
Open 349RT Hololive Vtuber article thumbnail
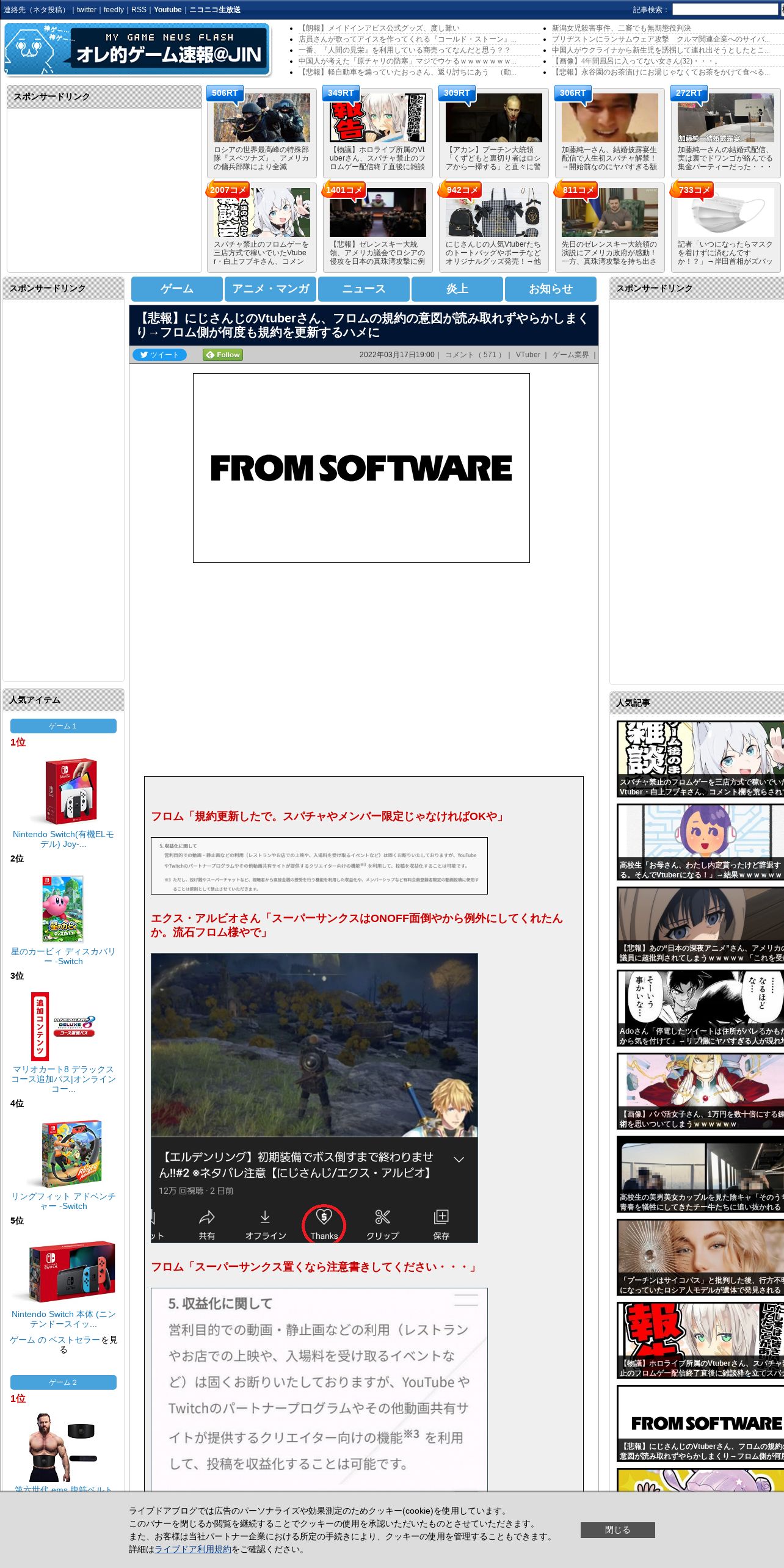click(378, 118)
